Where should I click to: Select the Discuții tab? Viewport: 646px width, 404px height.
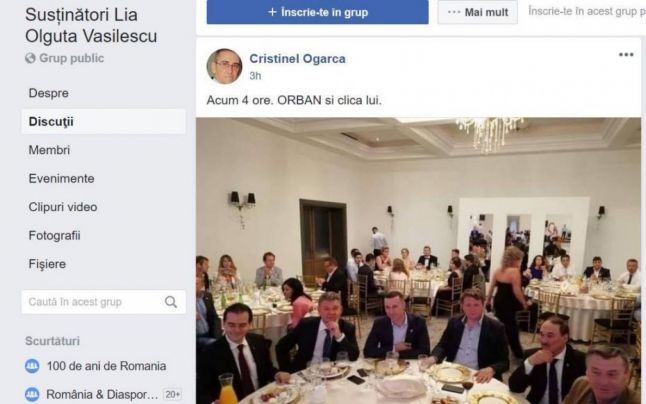[x=103, y=121]
